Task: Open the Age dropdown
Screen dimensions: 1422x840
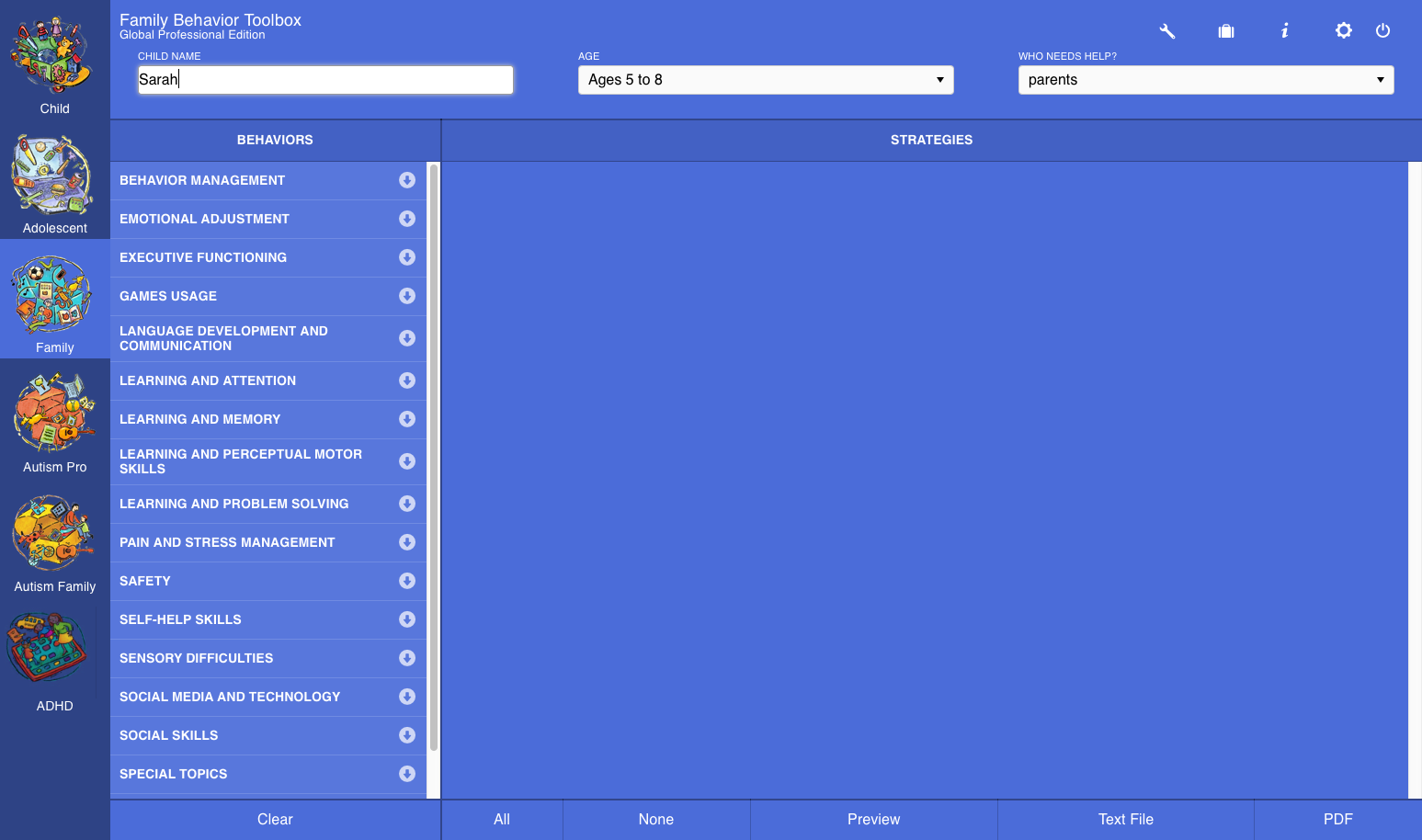Action: [765, 80]
